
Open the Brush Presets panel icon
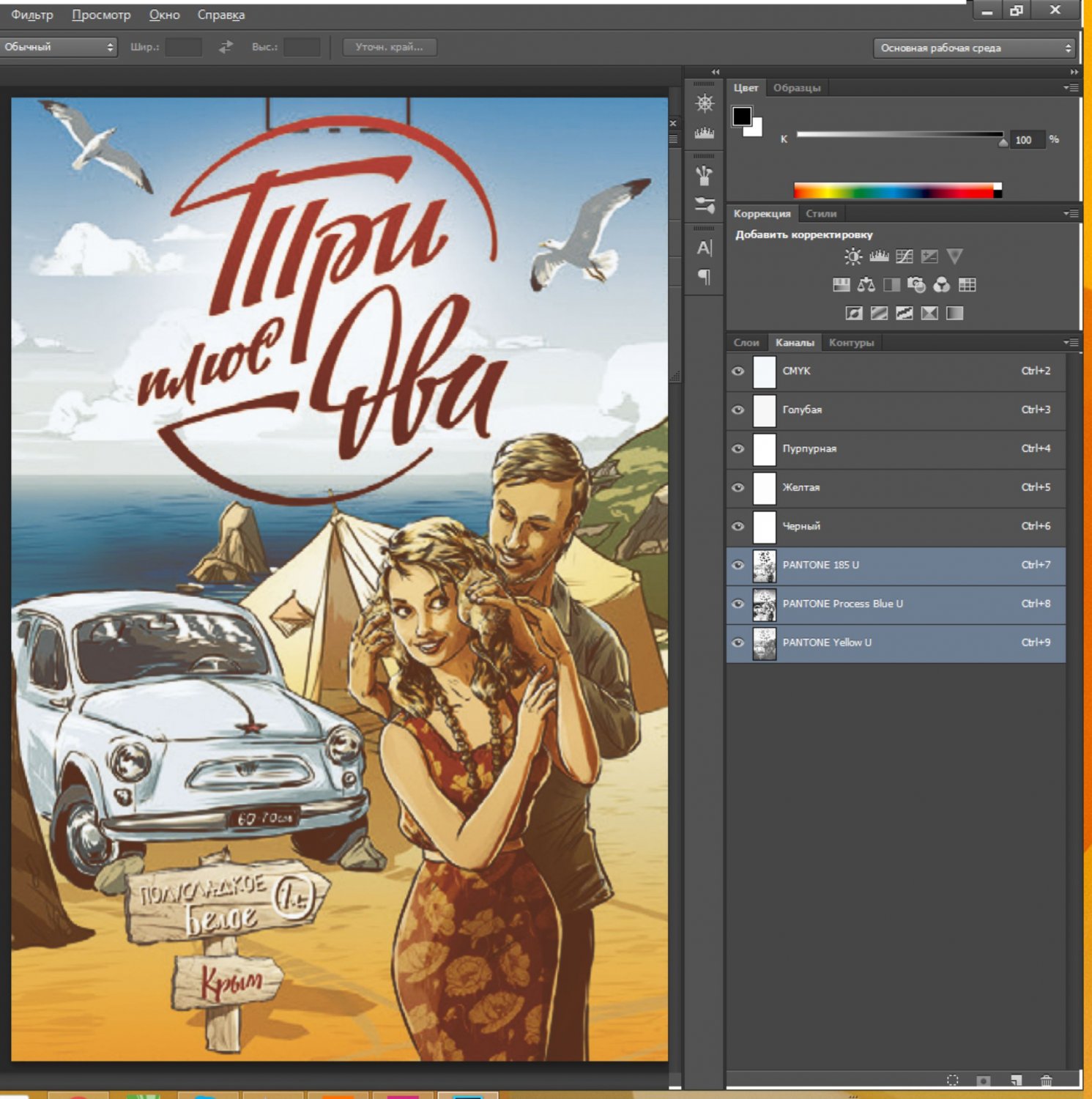coord(705,176)
